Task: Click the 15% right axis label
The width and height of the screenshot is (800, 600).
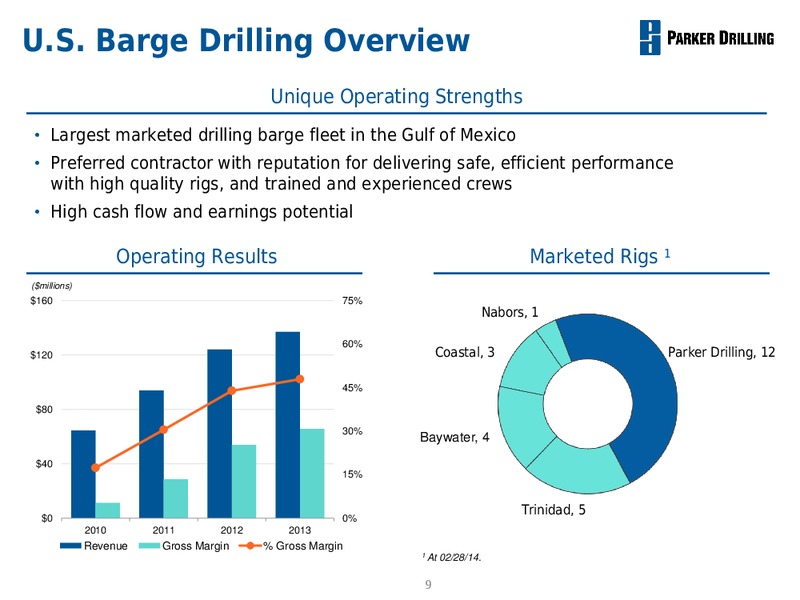Action: pyautogui.click(x=352, y=474)
